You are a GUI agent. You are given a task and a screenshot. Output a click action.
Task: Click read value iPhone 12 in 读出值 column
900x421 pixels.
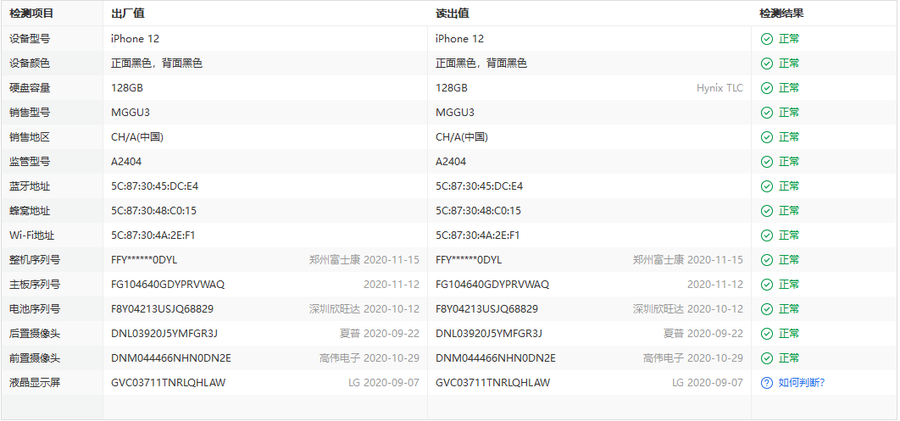[460, 39]
